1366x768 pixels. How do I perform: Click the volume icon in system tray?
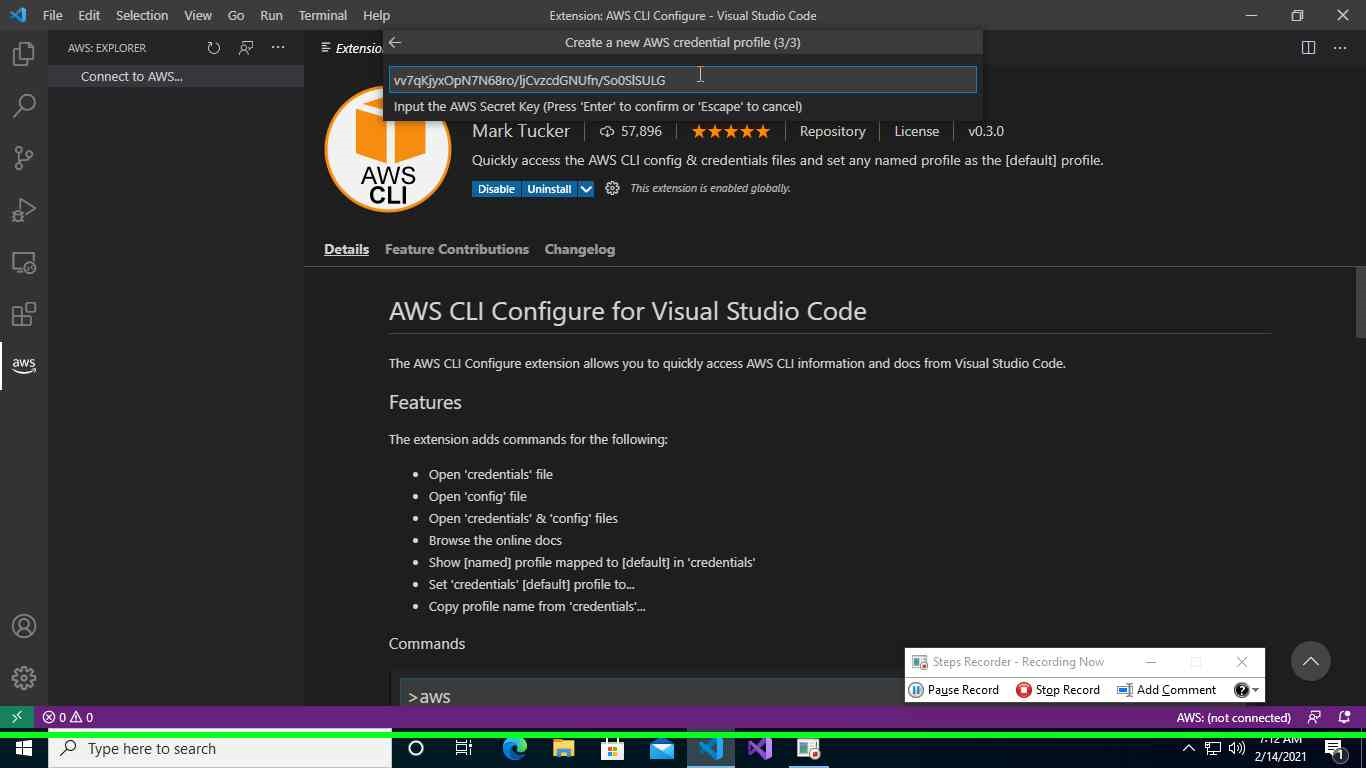(1237, 748)
